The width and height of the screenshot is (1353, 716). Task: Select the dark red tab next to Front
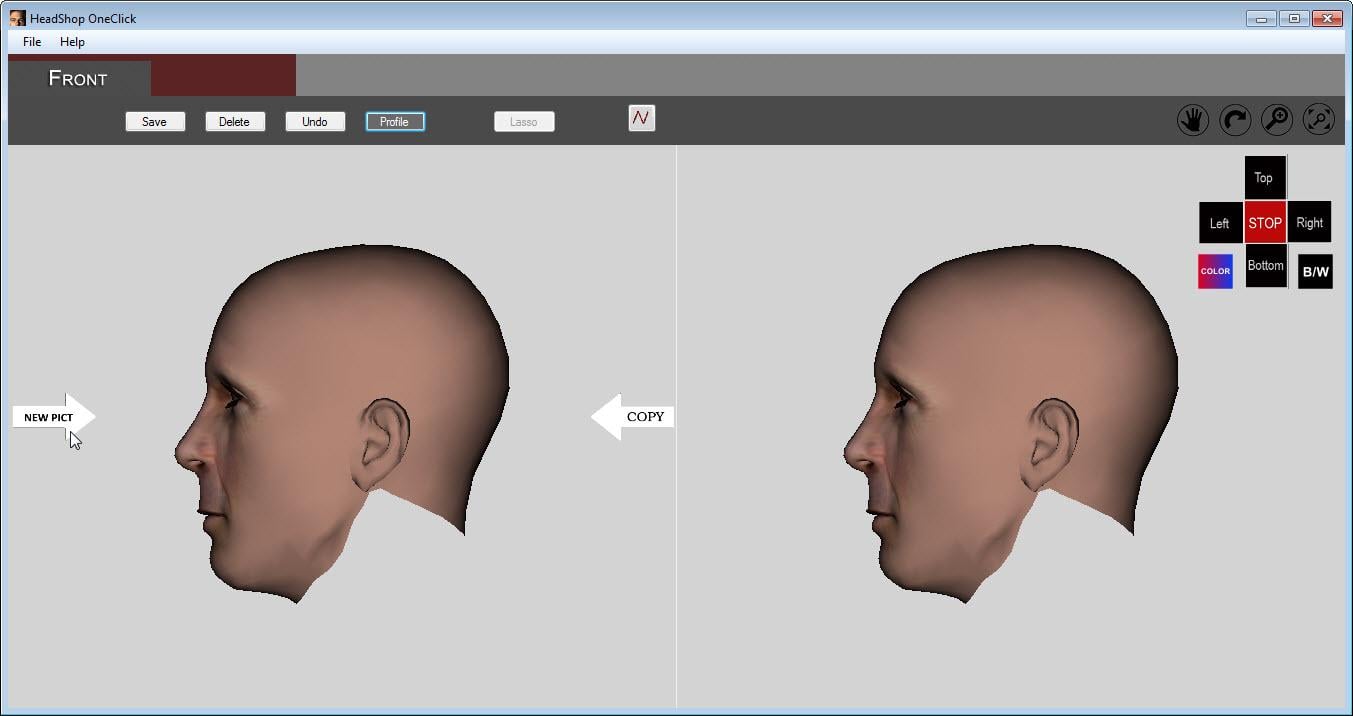pos(223,76)
